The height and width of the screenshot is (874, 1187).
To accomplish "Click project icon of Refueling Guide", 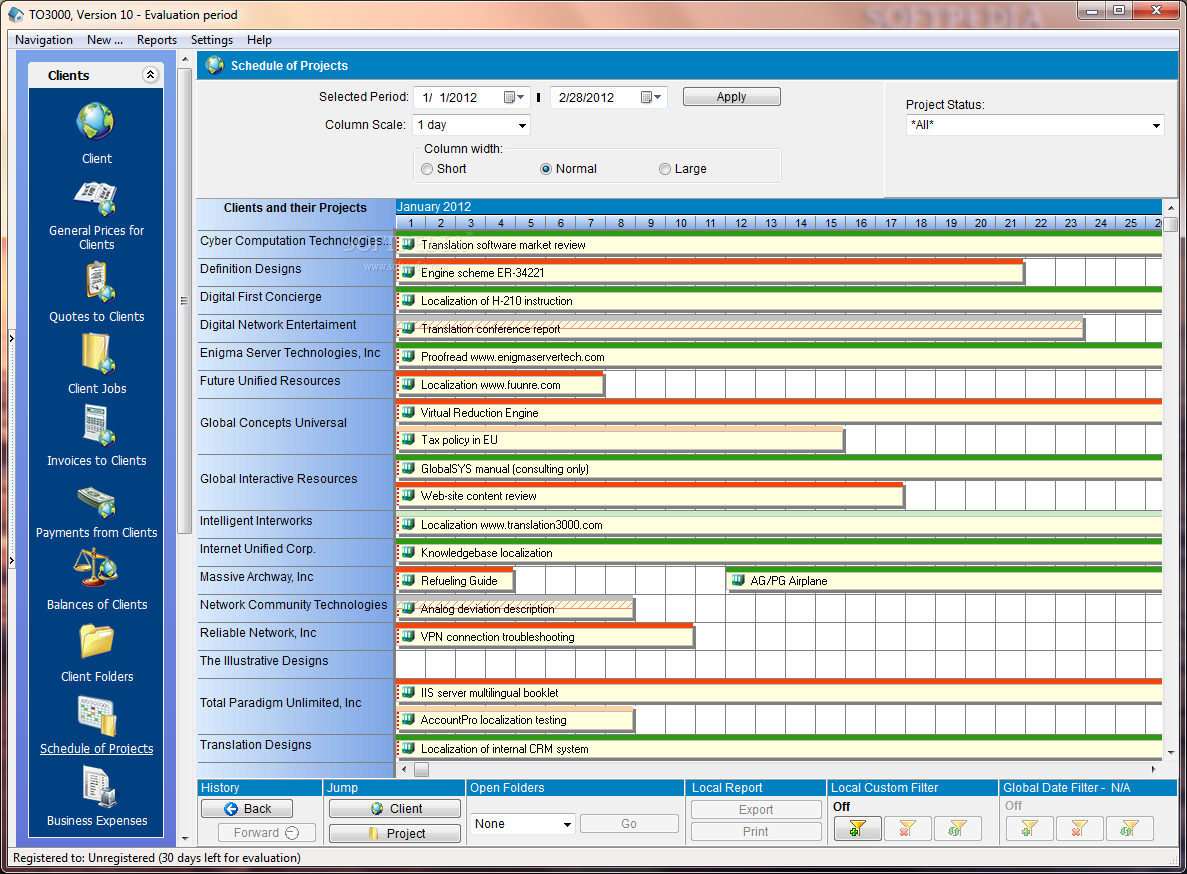I will pos(408,580).
